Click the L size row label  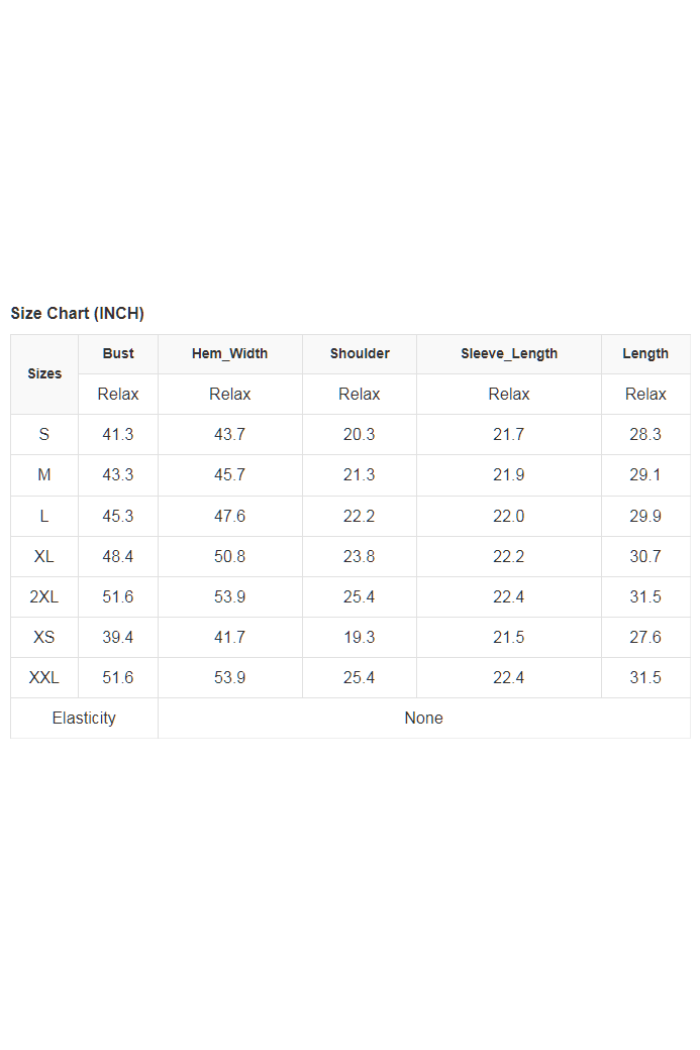[44, 516]
